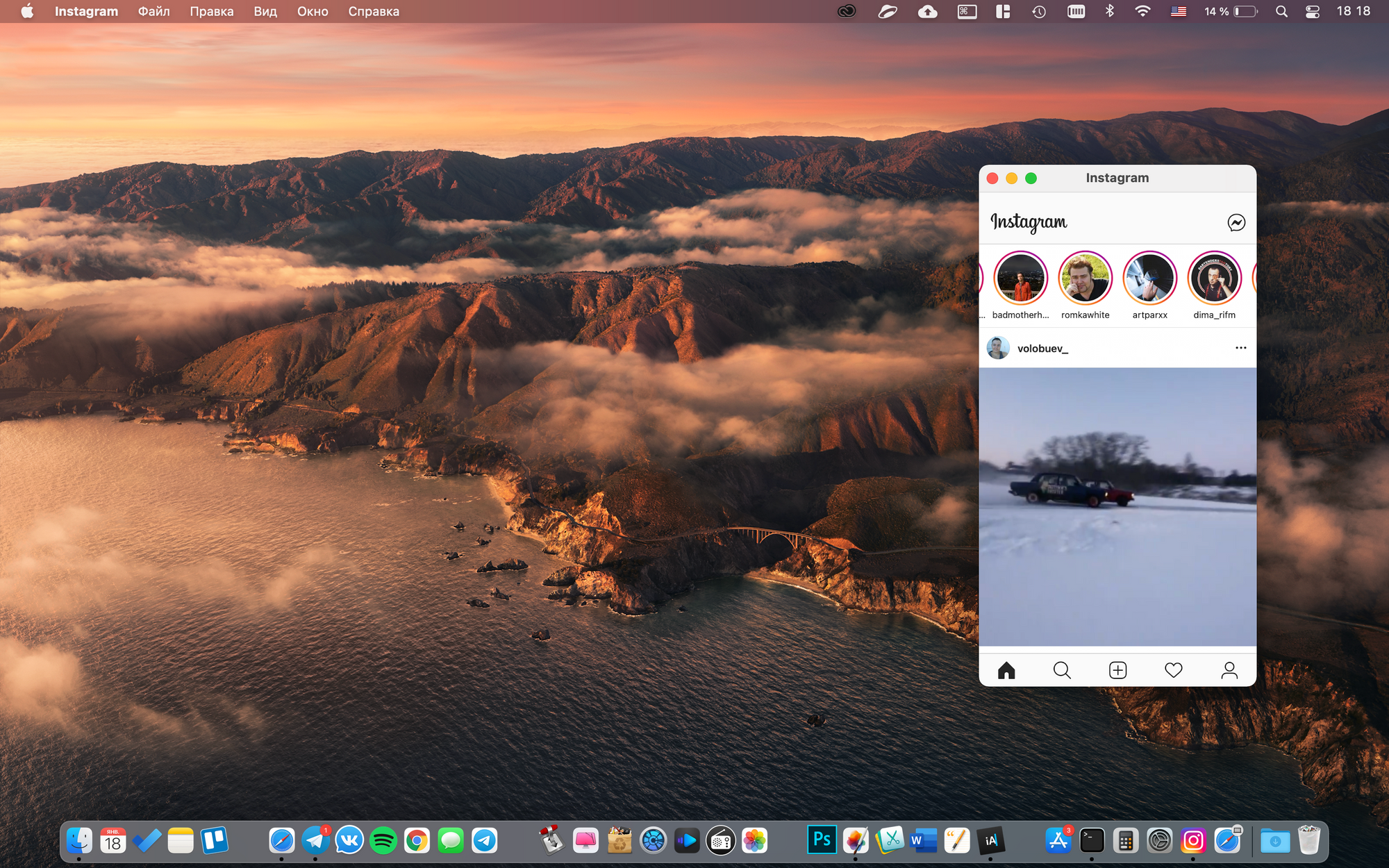The width and height of the screenshot is (1389, 868).
Task: Open the Справка menu
Action: tap(374, 11)
